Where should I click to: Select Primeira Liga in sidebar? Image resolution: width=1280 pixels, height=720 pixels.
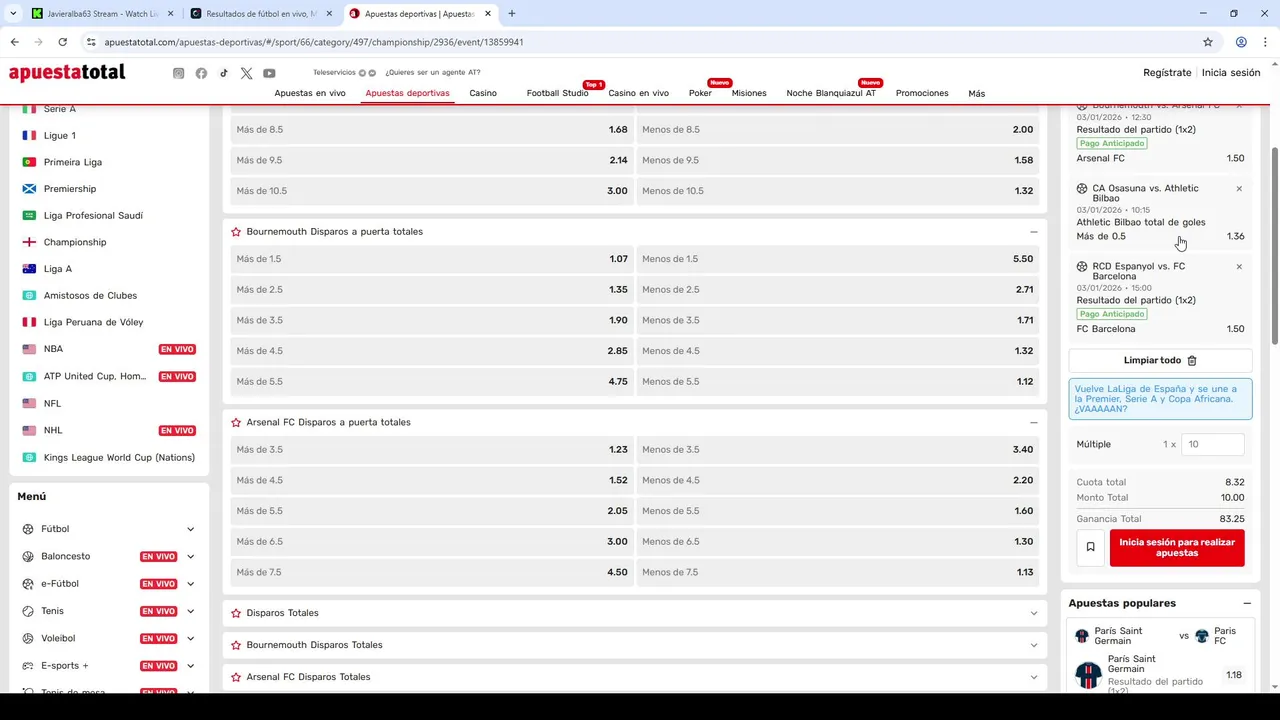(73, 162)
